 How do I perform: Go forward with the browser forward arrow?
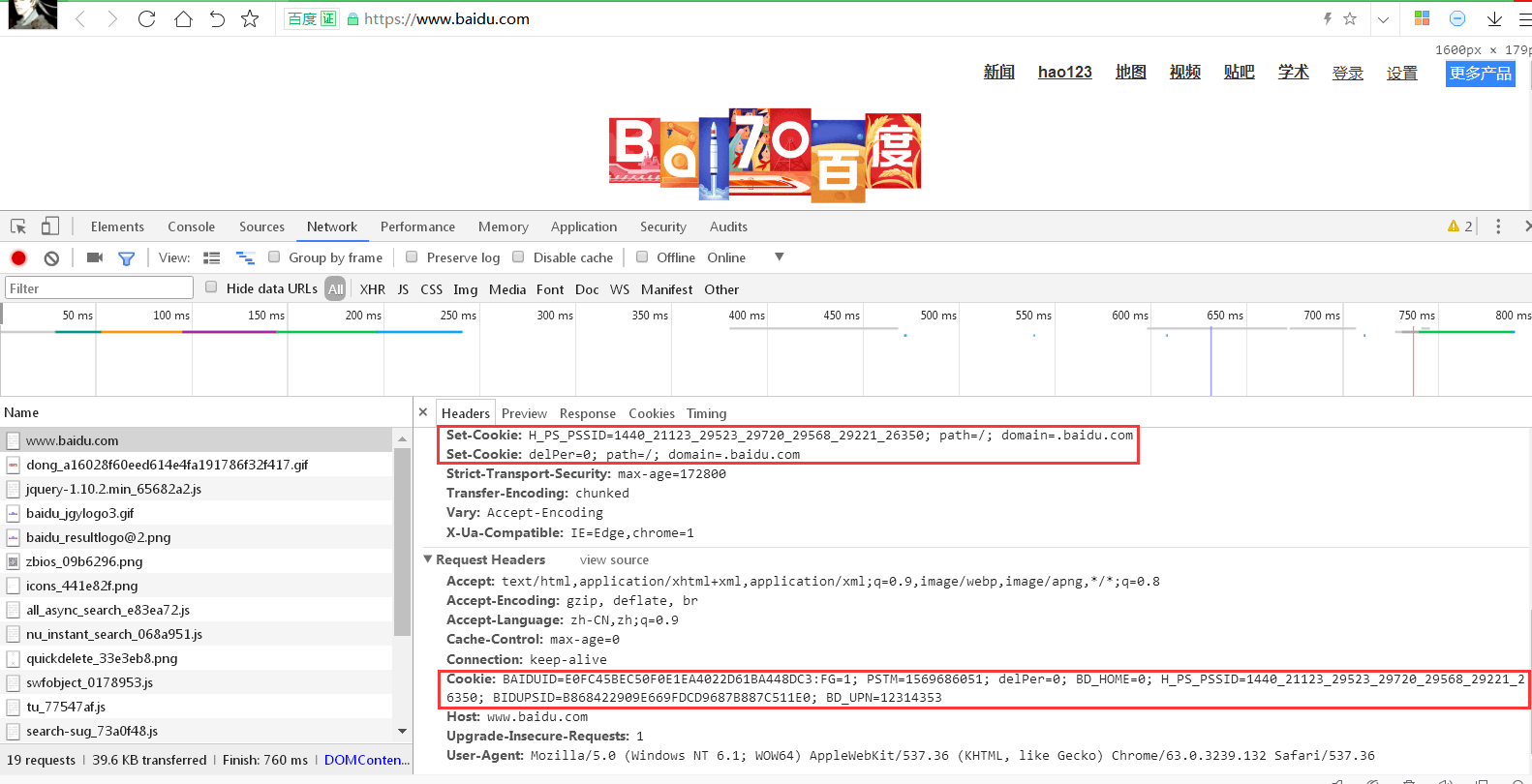click(x=112, y=18)
